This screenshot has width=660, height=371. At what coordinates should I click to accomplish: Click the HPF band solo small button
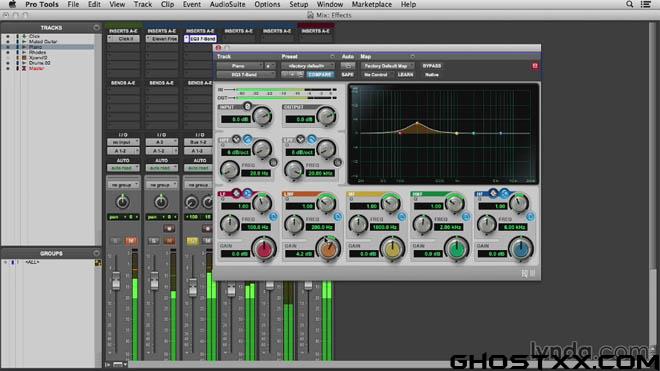pyautogui.click(x=273, y=163)
